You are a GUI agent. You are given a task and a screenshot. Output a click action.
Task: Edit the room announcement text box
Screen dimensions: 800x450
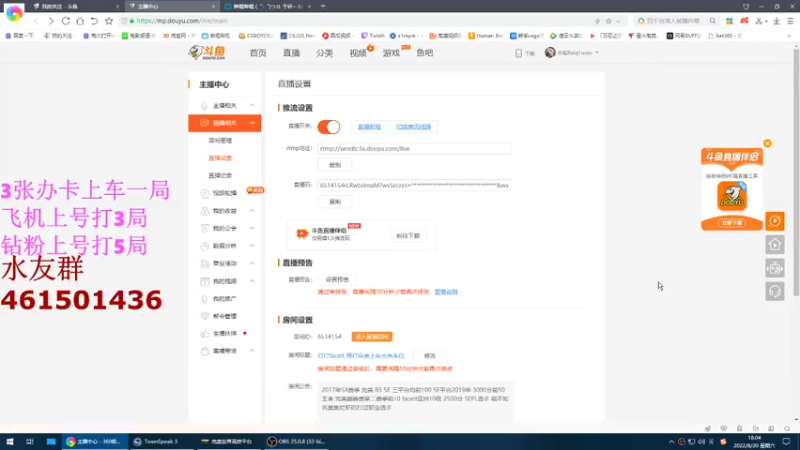(415, 401)
